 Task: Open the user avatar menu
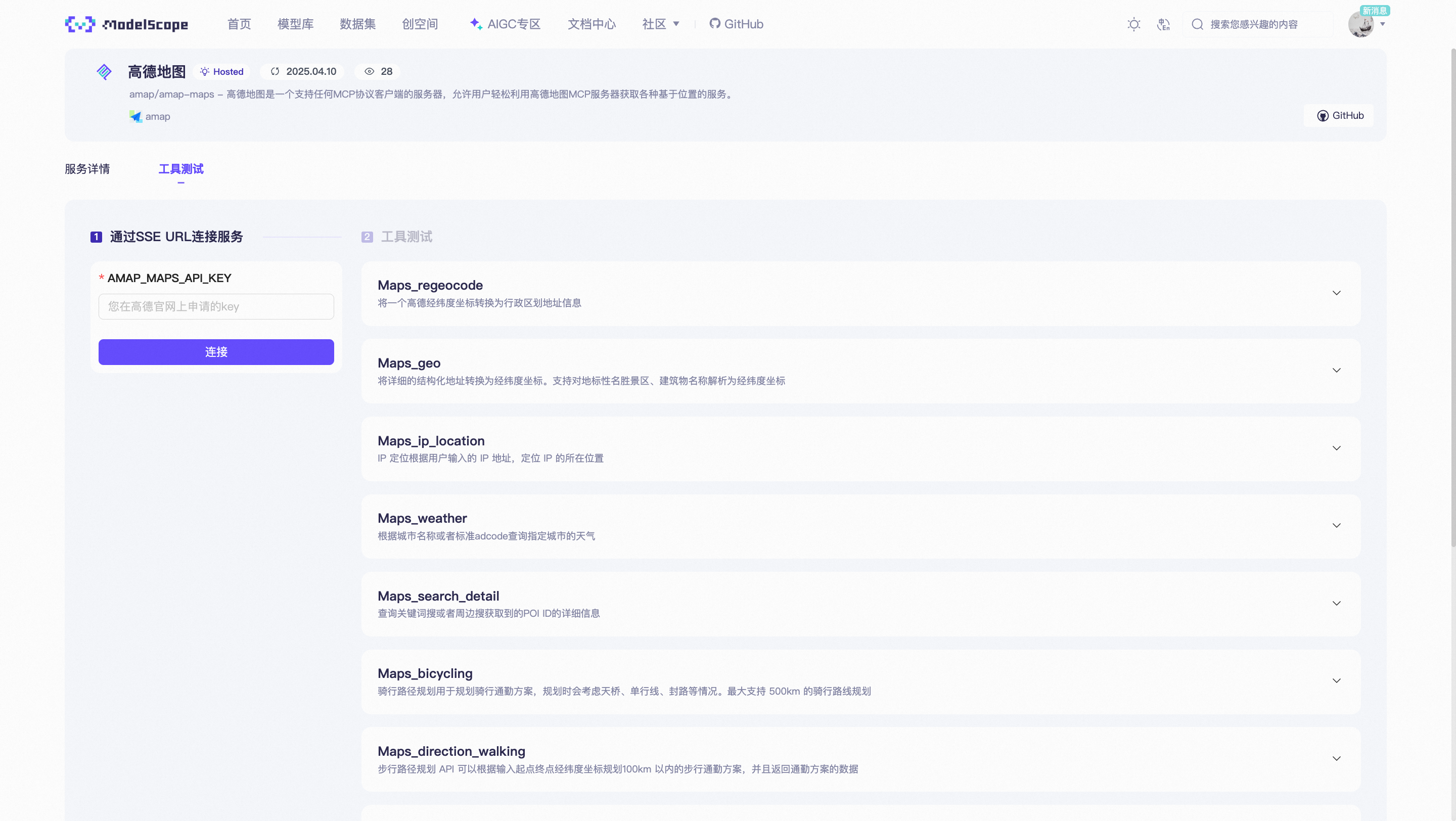click(1361, 24)
